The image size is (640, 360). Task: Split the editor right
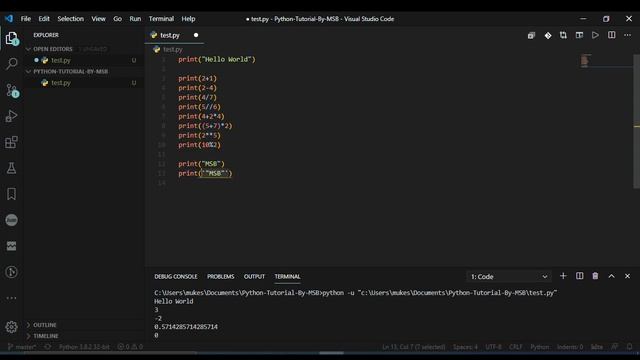tap(611, 36)
